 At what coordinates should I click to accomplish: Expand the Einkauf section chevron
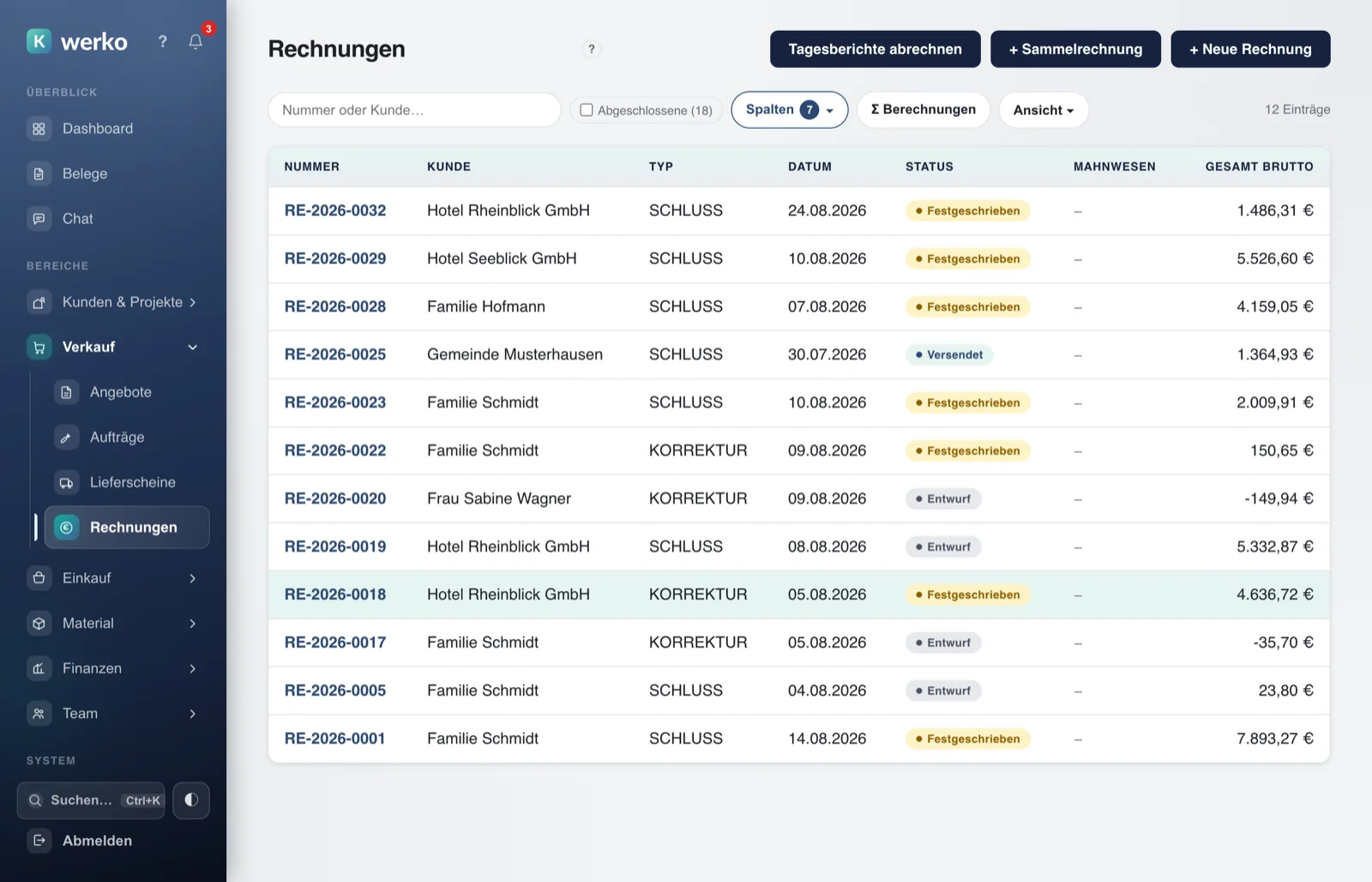(x=193, y=578)
